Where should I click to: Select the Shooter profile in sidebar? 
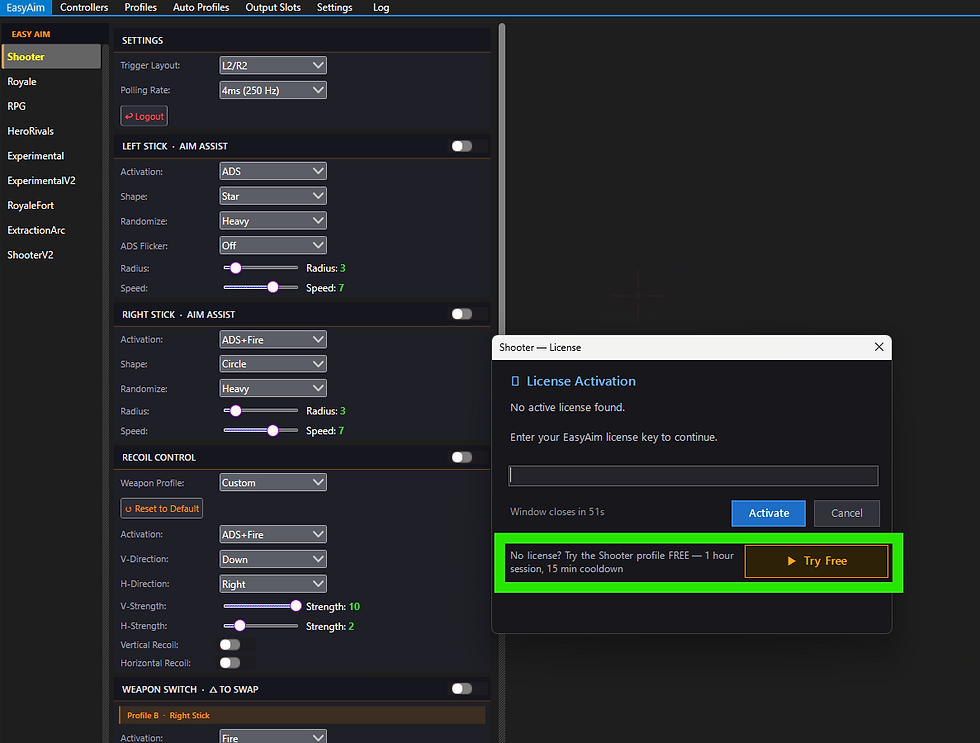(51, 56)
